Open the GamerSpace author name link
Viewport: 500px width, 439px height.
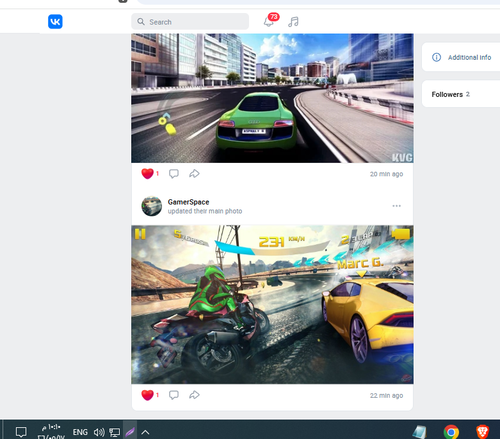coord(188,202)
